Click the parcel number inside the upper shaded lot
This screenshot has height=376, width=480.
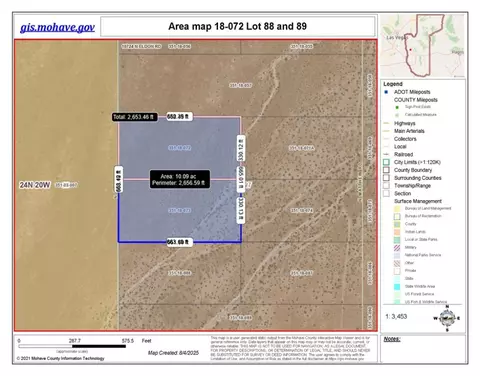[x=180, y=148]
